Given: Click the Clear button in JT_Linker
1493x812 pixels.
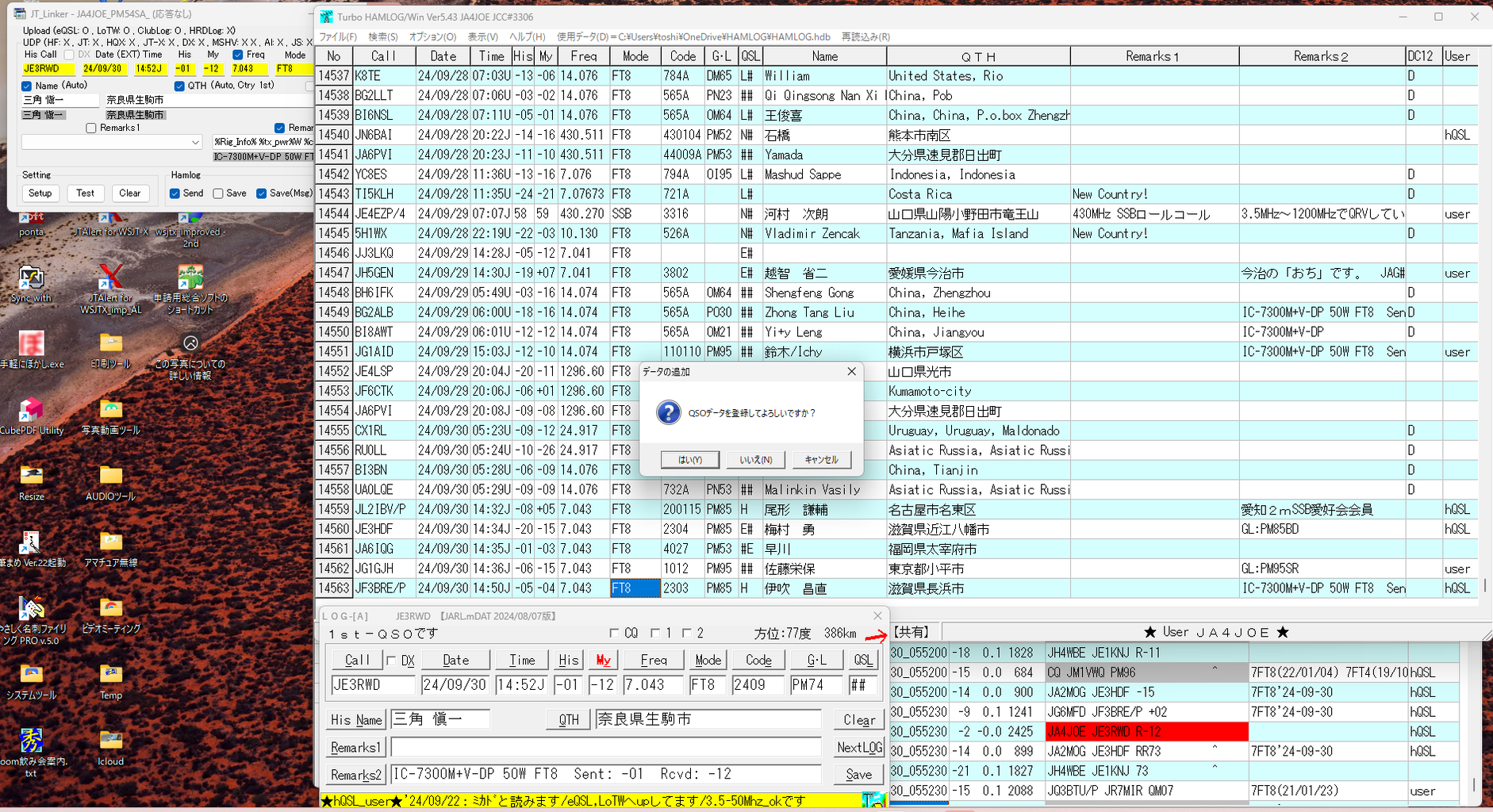Looking at the screenshot, I should (129, 193).
